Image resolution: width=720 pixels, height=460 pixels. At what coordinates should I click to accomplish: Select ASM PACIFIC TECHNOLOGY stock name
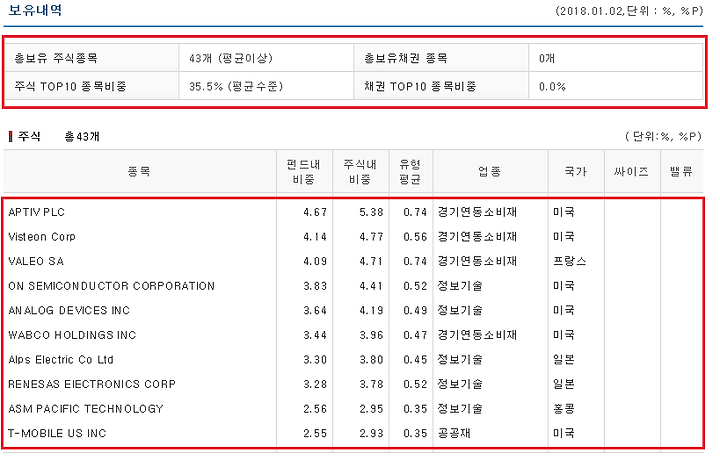click(86, 409)
